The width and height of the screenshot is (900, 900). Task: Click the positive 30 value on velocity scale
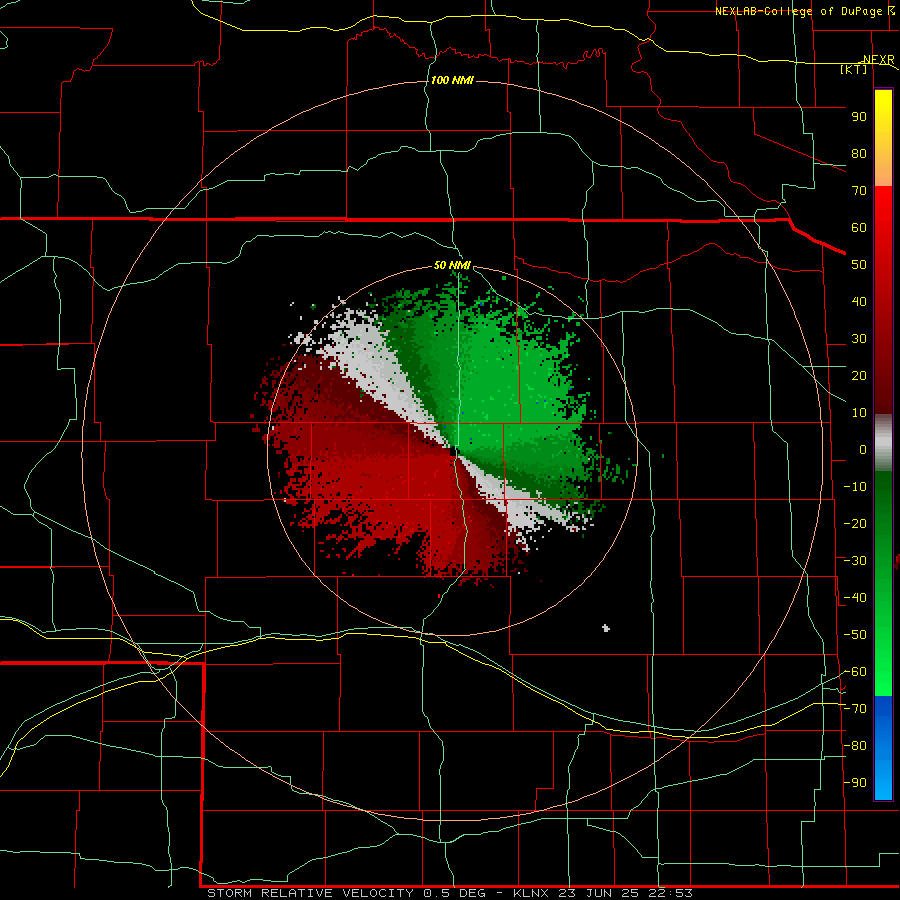[859, 339]
